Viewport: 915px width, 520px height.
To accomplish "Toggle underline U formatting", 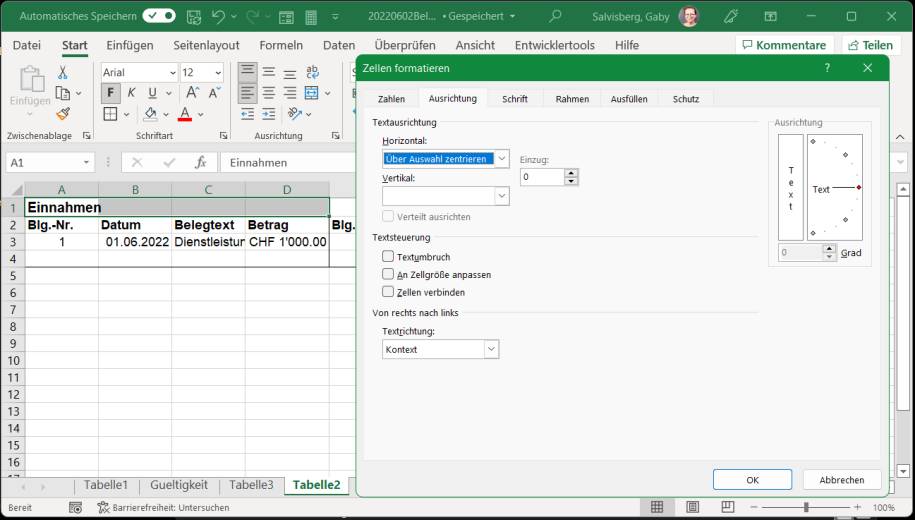I will click(x=152, y=93).
